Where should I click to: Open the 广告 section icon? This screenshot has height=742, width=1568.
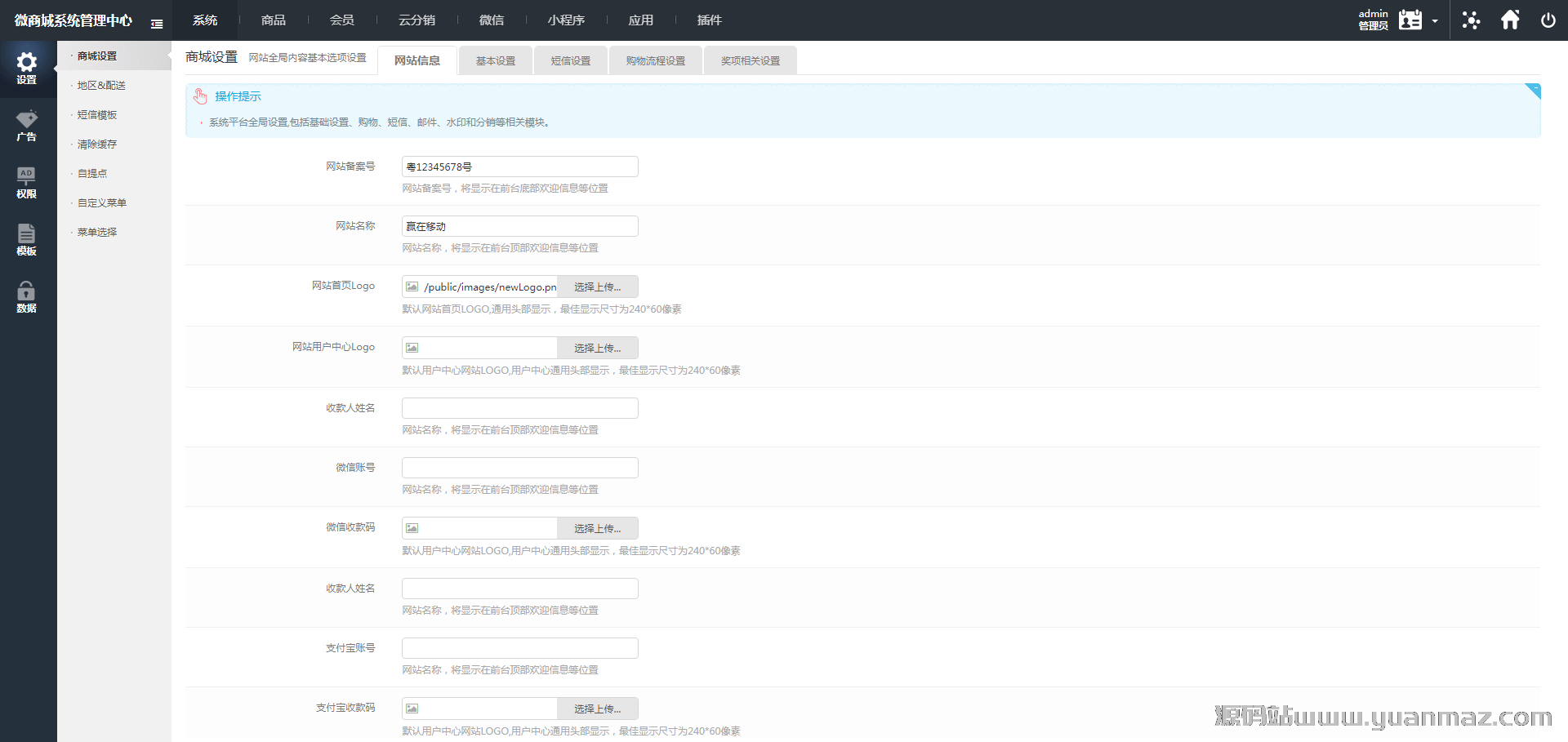pos(27,120)
